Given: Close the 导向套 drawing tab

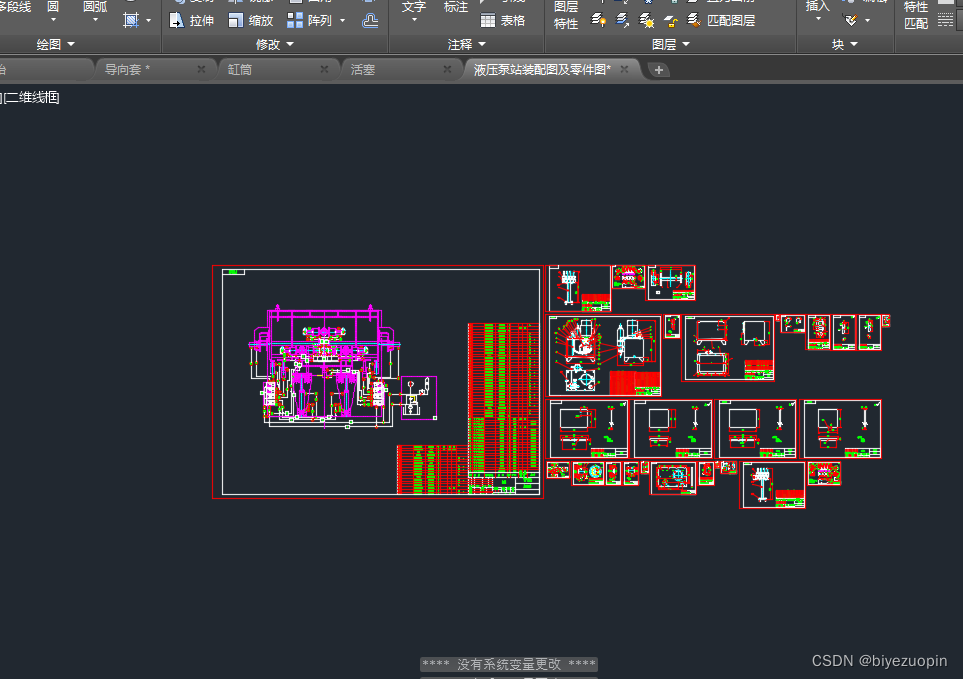Looking at the screenshot, I should 201,69.
